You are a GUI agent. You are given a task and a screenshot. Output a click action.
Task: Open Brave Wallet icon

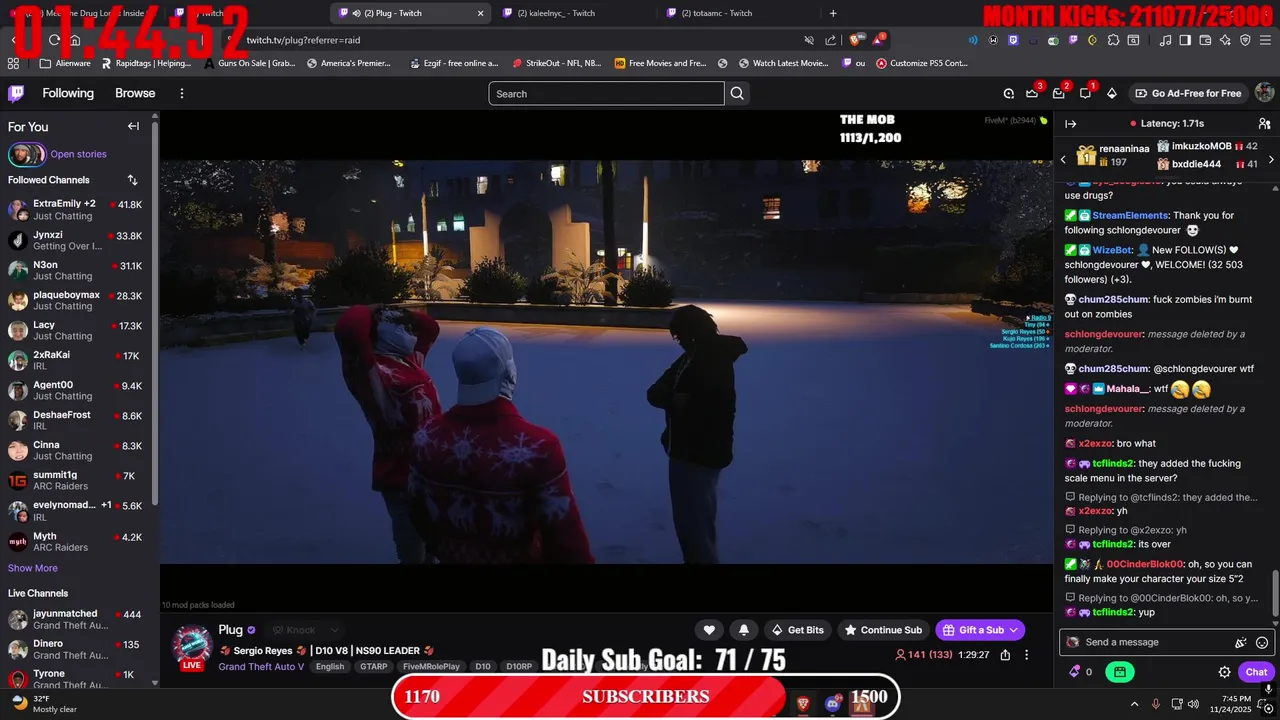(x=1205, y=40)
